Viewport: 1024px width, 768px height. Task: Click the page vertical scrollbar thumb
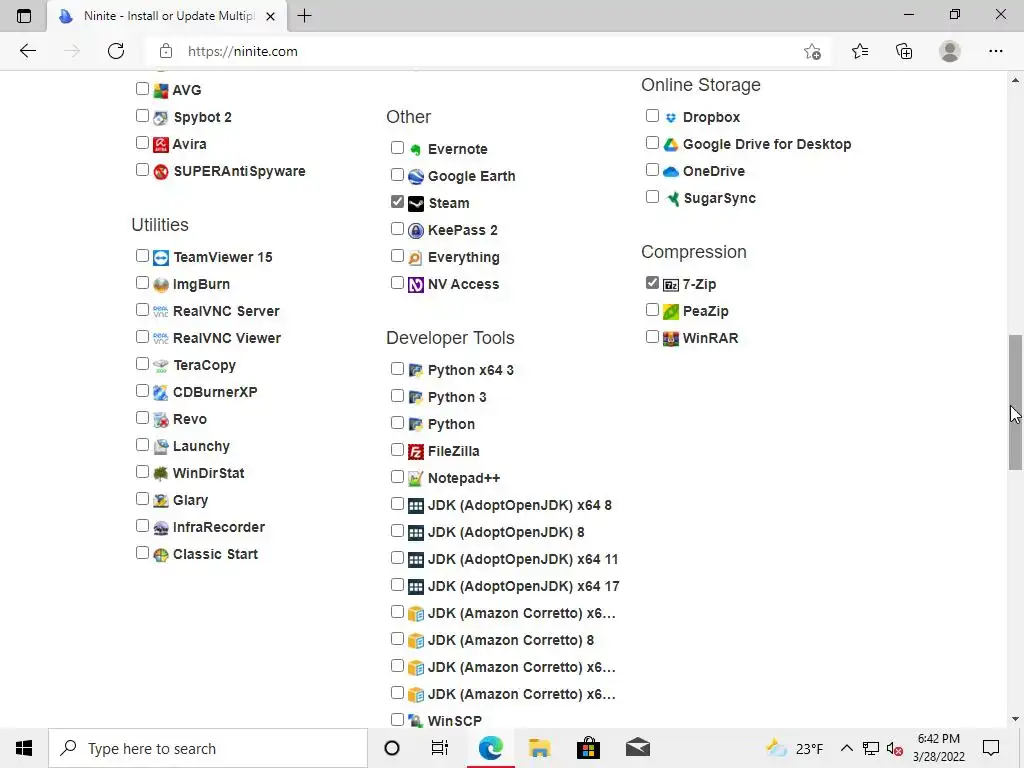click(x=1015, y=402)
